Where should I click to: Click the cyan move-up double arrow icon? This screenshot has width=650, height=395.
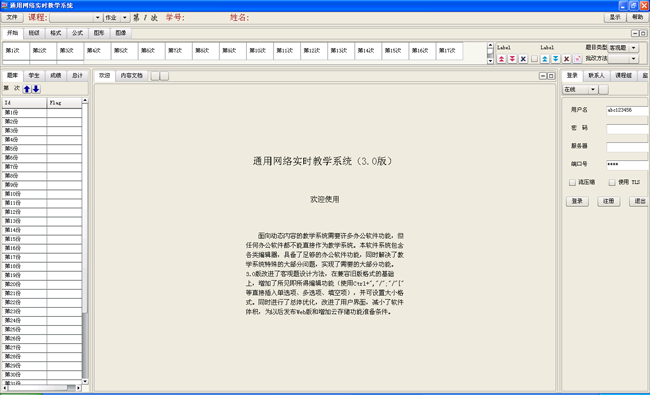click(545, 59)
